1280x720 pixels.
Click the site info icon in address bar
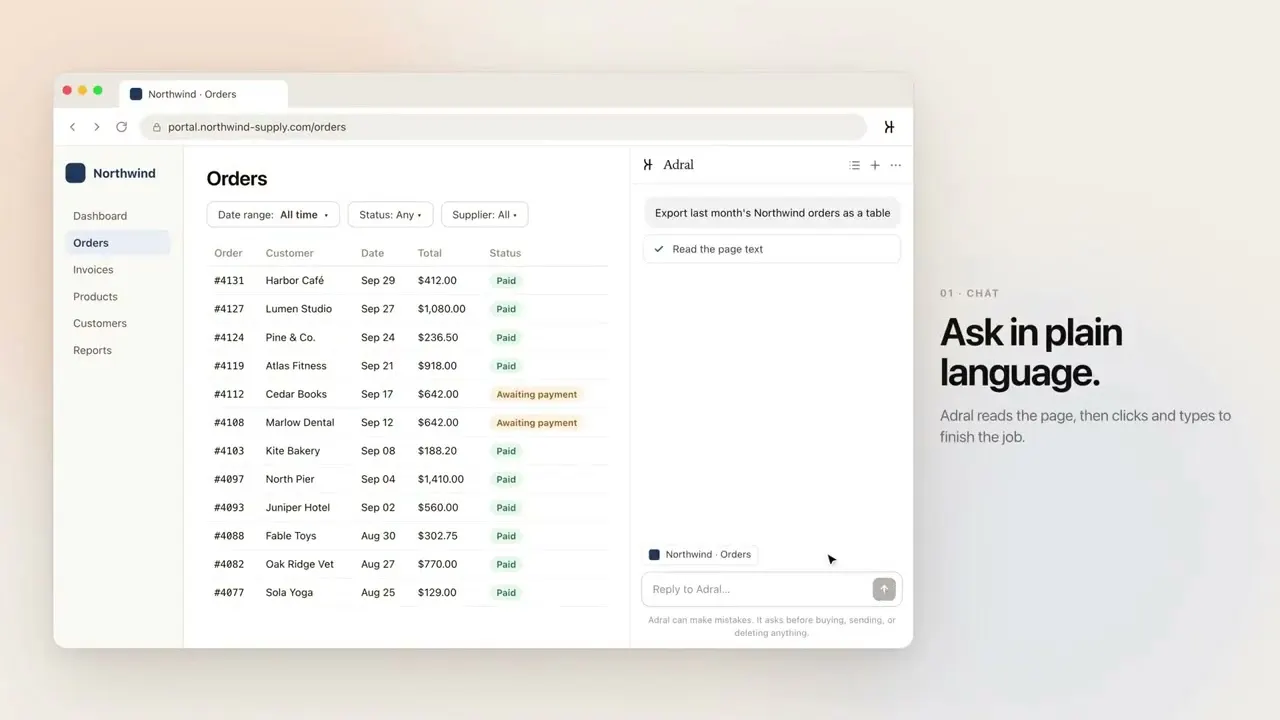(156, 127)
